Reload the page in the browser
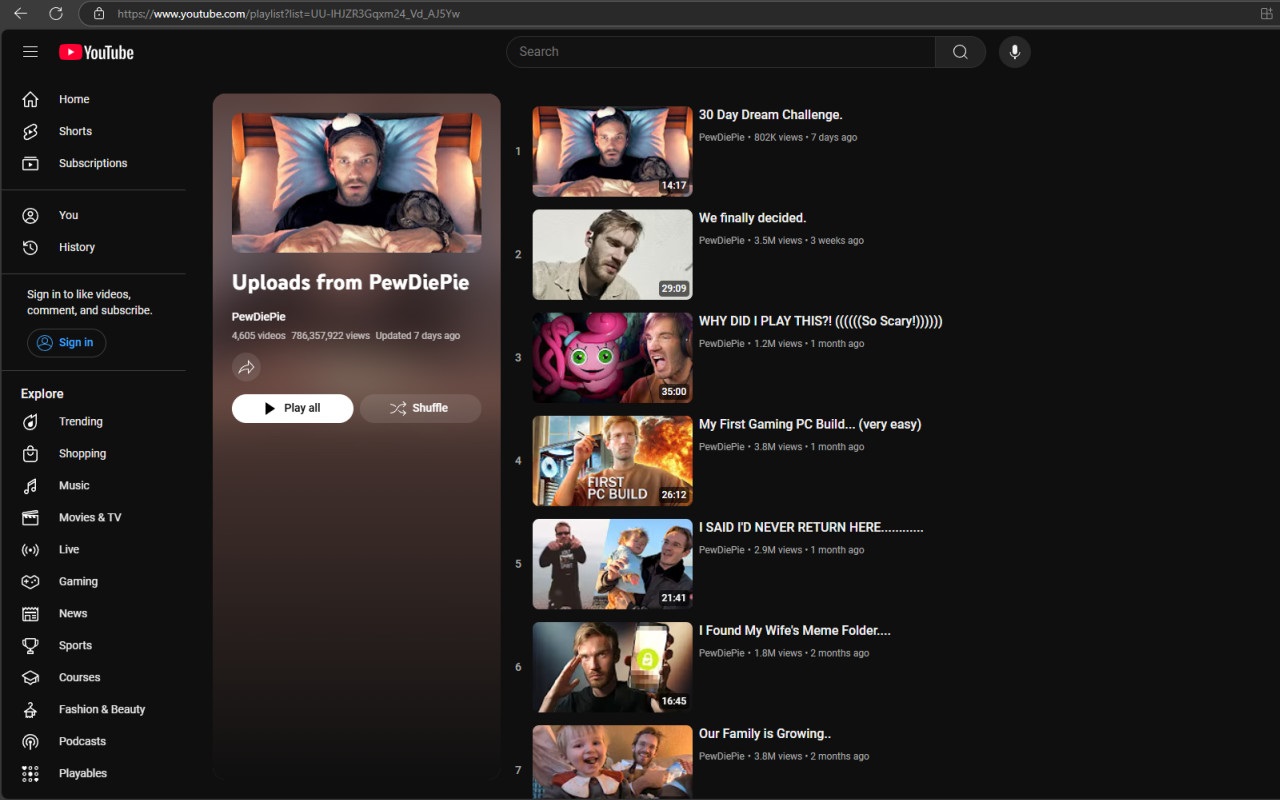This screenshot has height=800, width=1280. [x=57, y=14]
